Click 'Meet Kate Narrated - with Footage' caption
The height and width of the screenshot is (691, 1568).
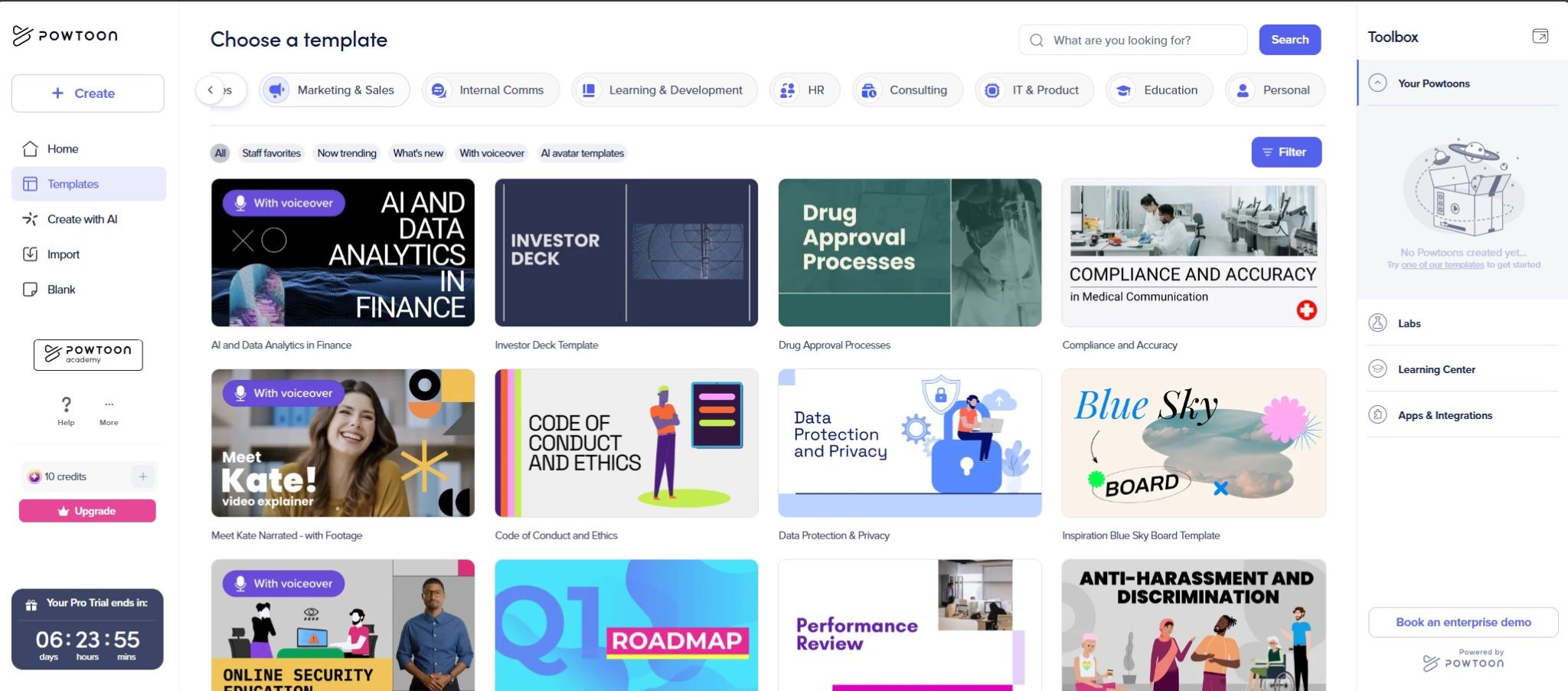coord(286,535)
